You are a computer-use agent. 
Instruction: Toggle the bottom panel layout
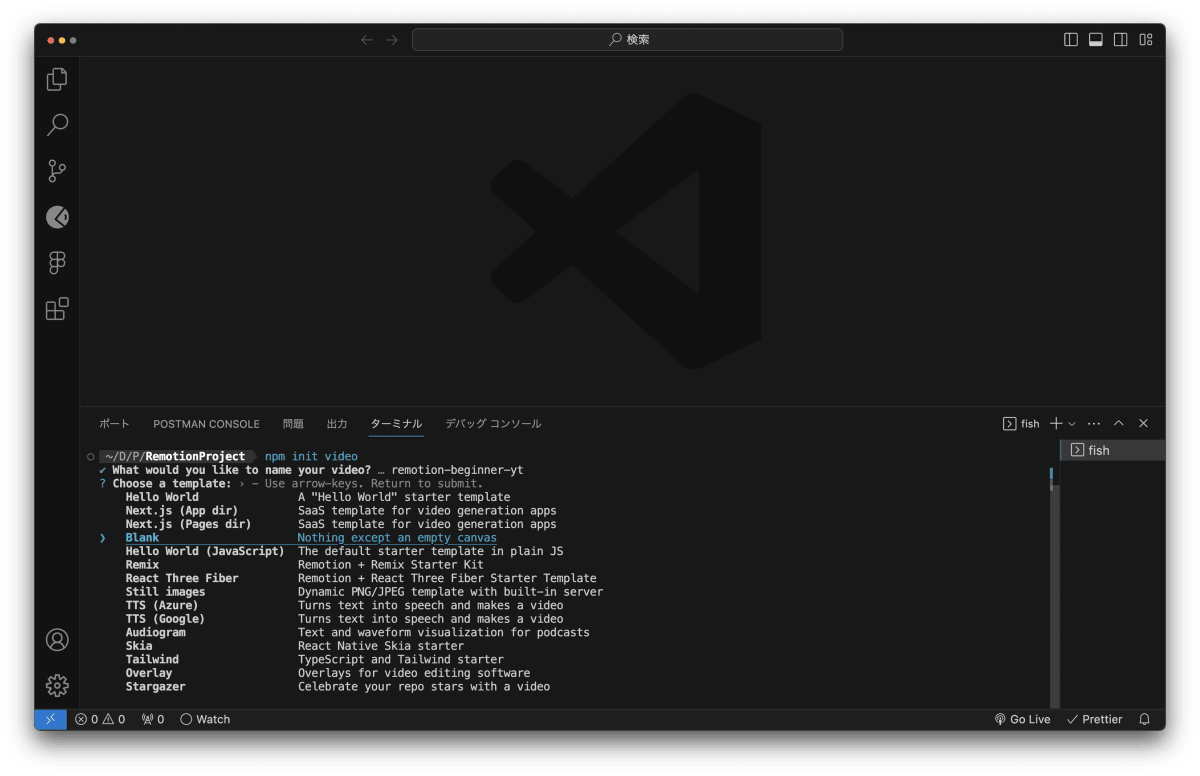point(1096,40)
